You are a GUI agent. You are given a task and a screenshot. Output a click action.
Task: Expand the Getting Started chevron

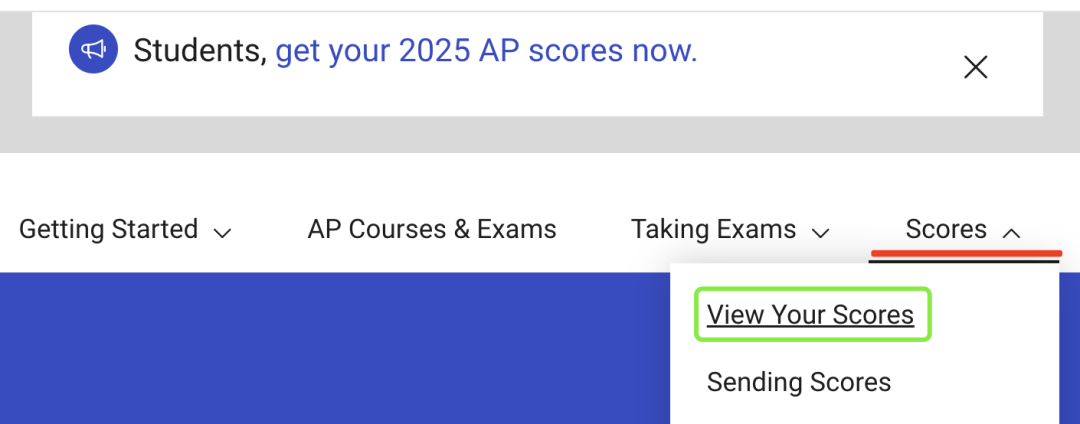(x=222, y=233)
